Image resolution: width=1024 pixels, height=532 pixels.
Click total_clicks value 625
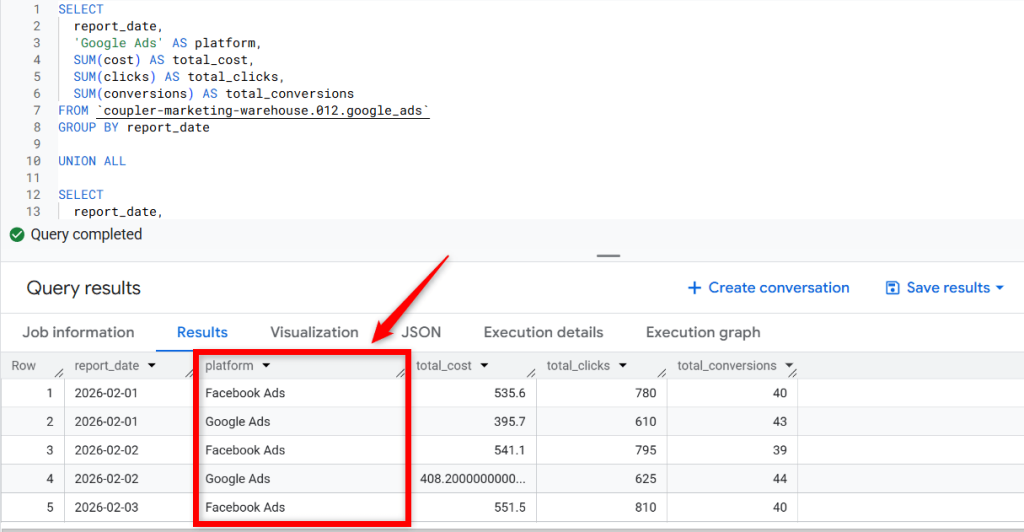point(646,479)
